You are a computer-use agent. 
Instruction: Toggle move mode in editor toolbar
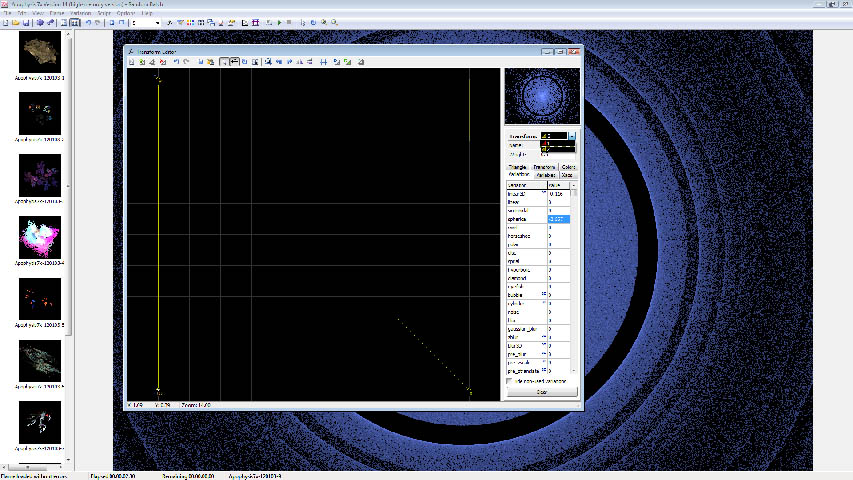tap(234, 62)
